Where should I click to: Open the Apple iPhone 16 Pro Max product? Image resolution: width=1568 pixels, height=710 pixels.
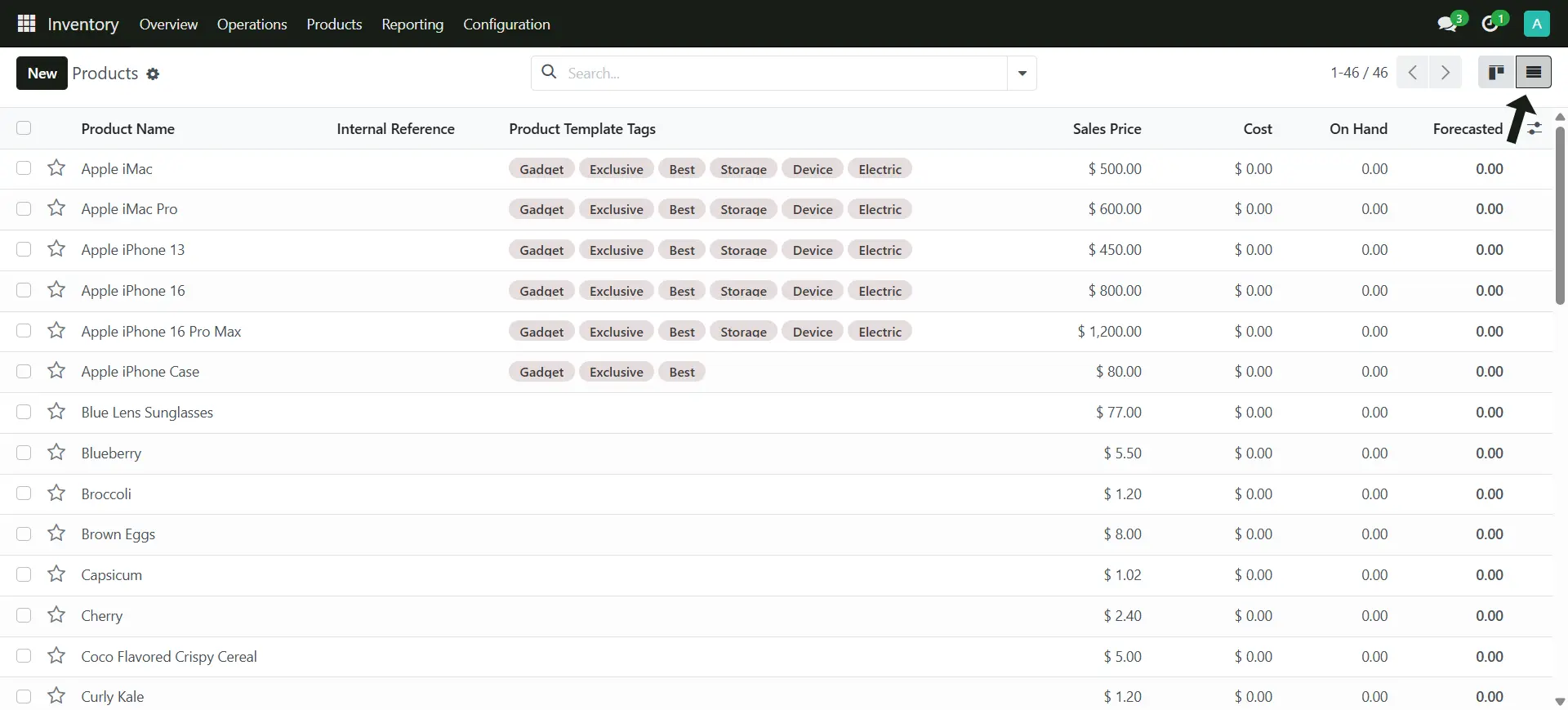[x=161, y=332]
